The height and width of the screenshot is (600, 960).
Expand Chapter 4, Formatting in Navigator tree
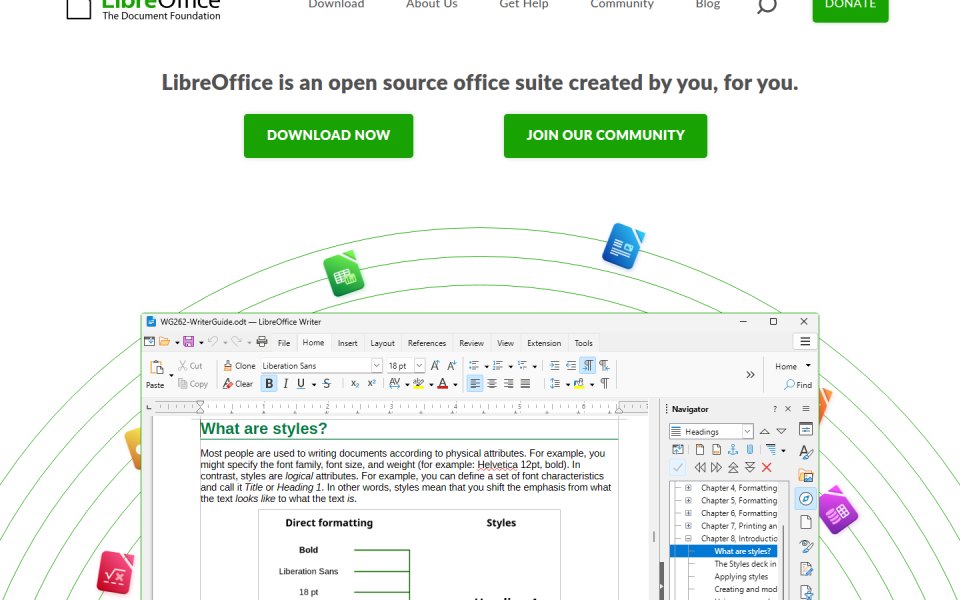pyautogui.click(x=688, y=488)
